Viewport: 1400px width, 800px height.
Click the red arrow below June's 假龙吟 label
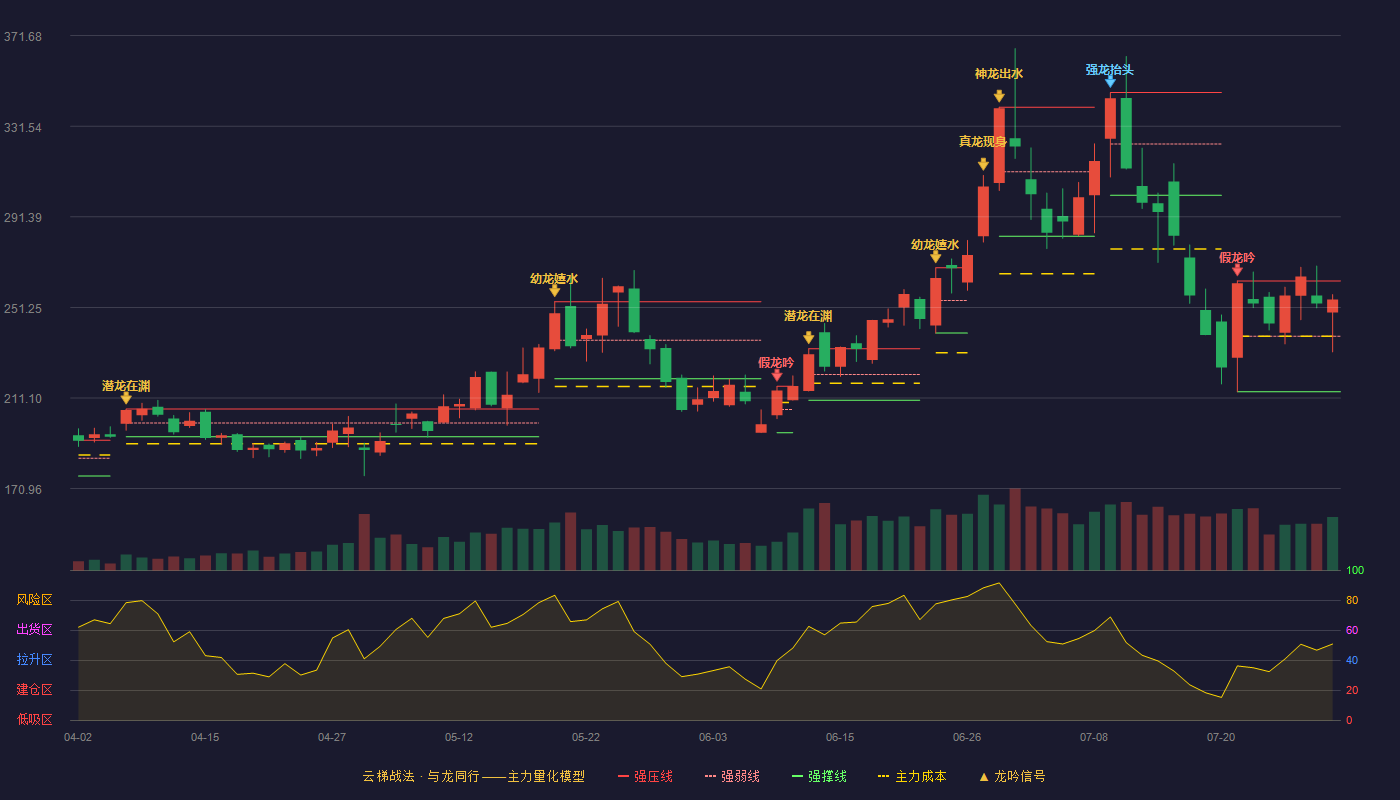pos(777,375)
